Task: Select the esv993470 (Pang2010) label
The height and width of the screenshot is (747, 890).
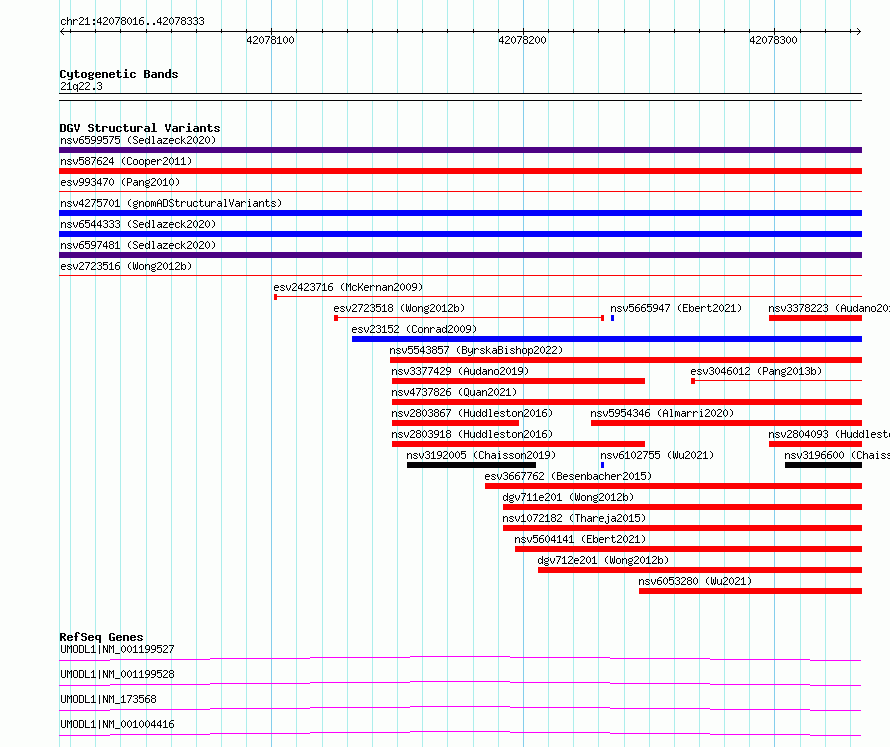Action: coord(120,182)
